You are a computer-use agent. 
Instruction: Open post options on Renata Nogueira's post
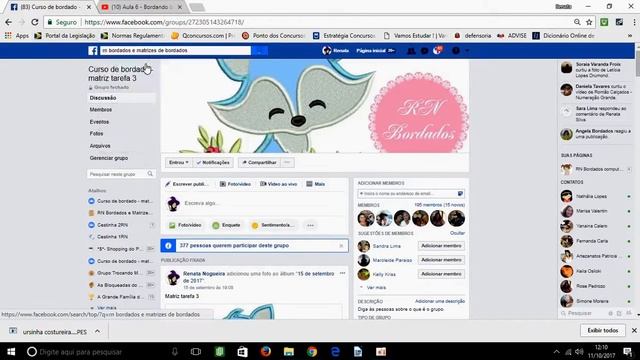pos(342,273)
